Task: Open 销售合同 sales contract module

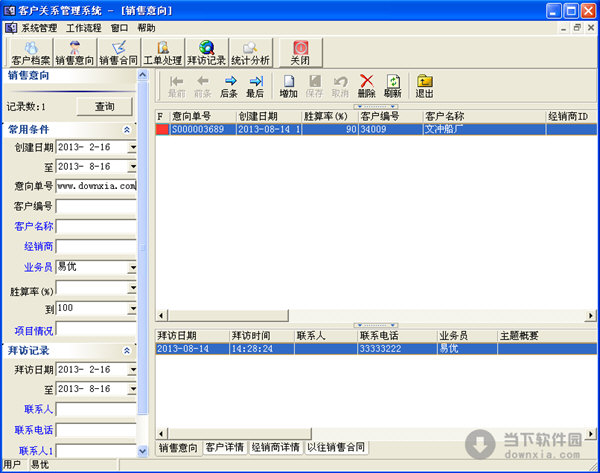Action: [x=119, y=53]
